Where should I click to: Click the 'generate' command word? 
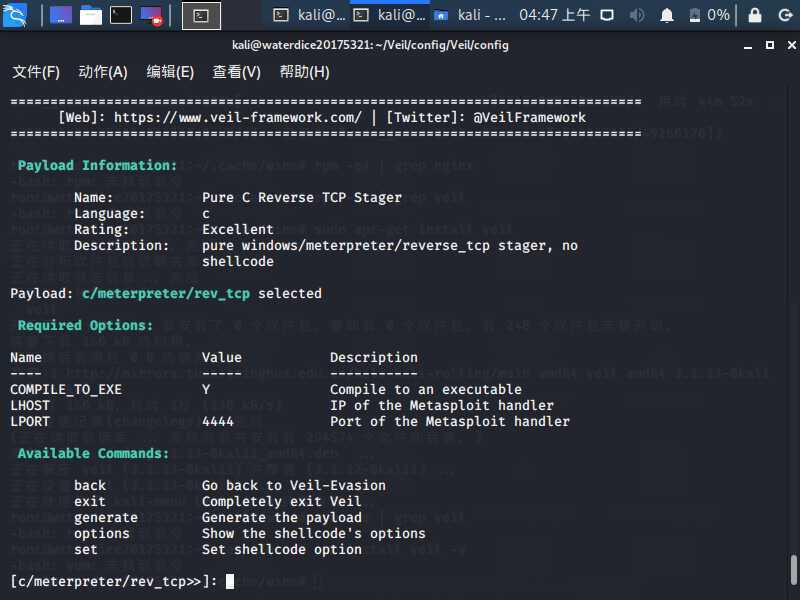tap(106, 518)
